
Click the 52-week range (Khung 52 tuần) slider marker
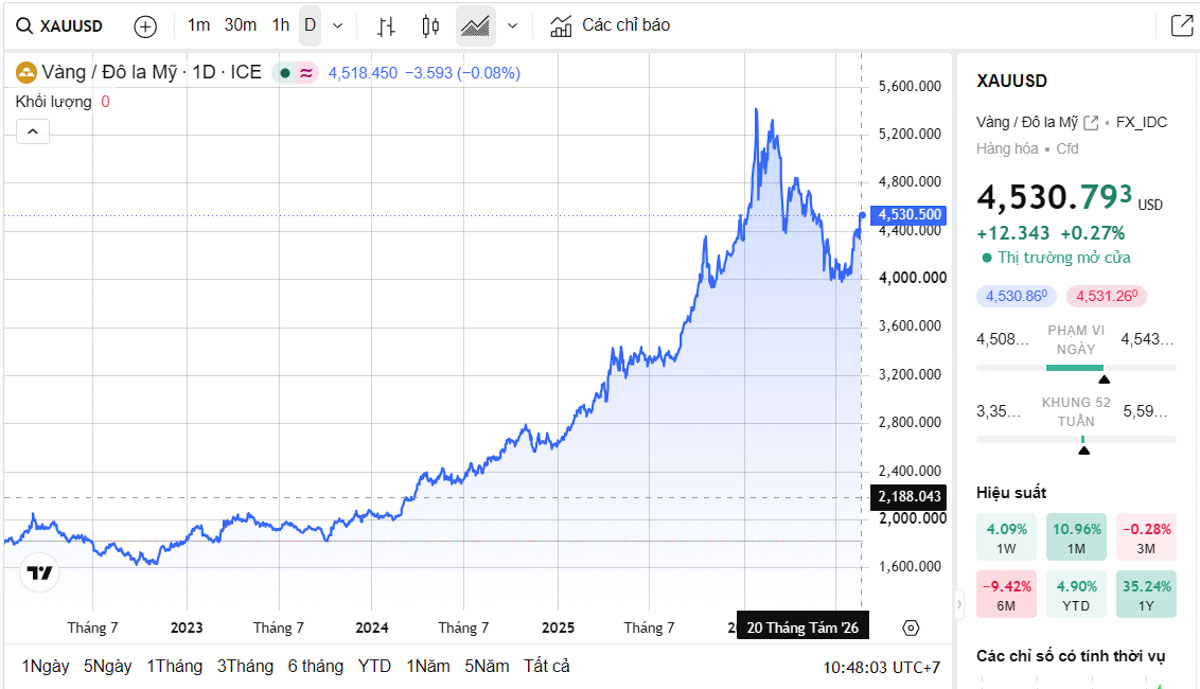(1083, 450)
